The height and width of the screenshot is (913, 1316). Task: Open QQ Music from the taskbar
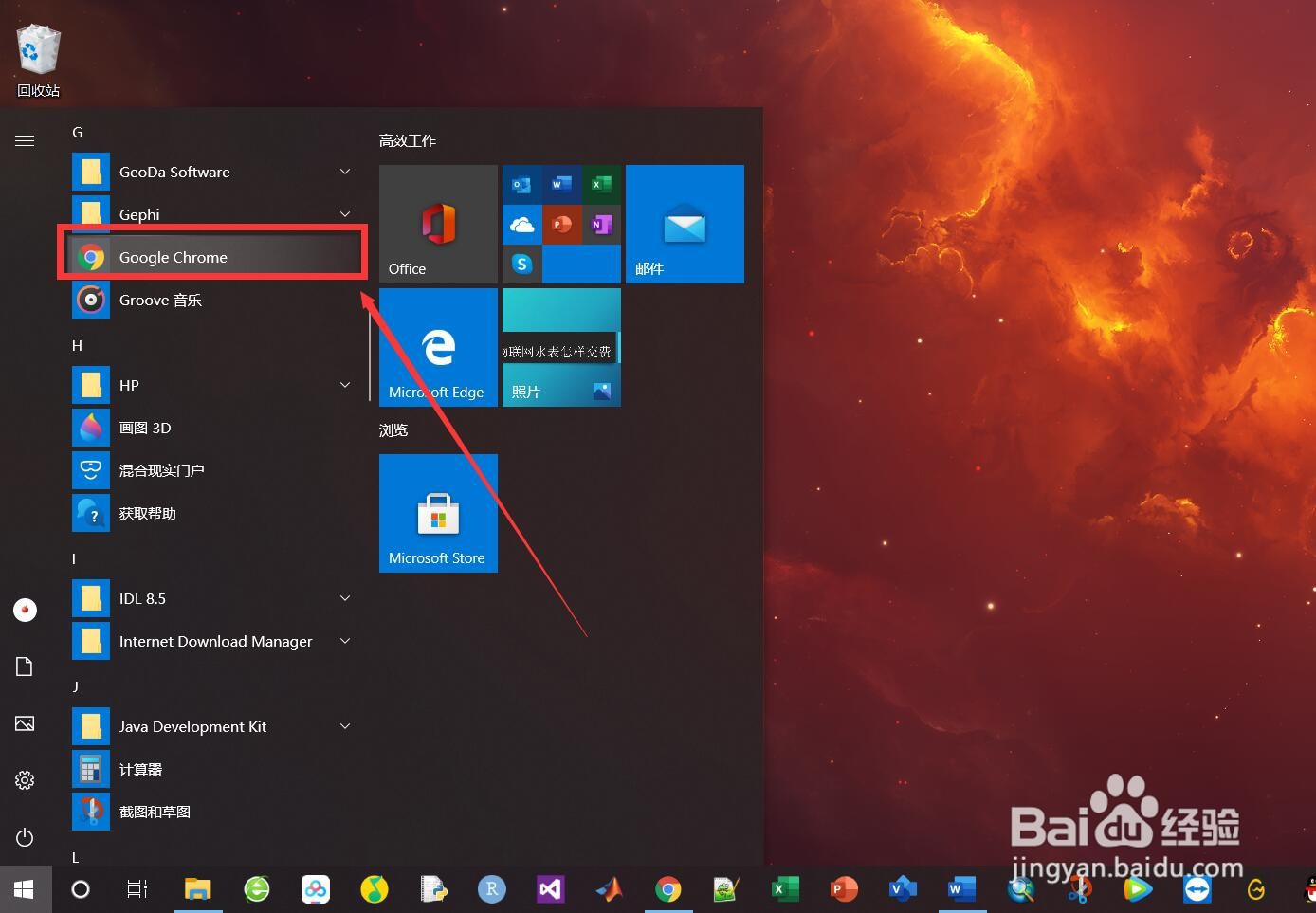(x=375, y=889)
